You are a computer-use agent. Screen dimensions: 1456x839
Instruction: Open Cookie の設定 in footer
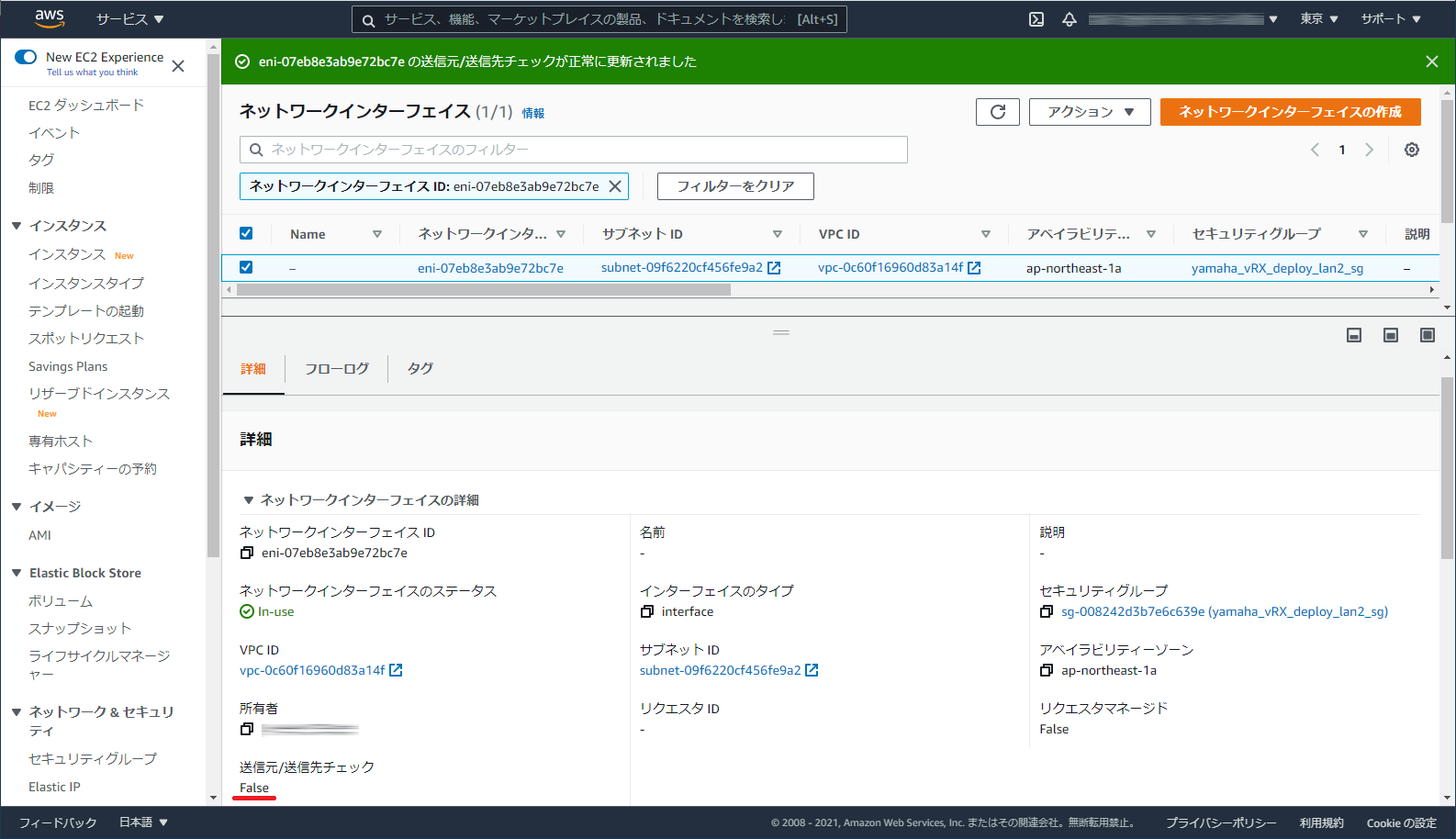pos(1401,822)
